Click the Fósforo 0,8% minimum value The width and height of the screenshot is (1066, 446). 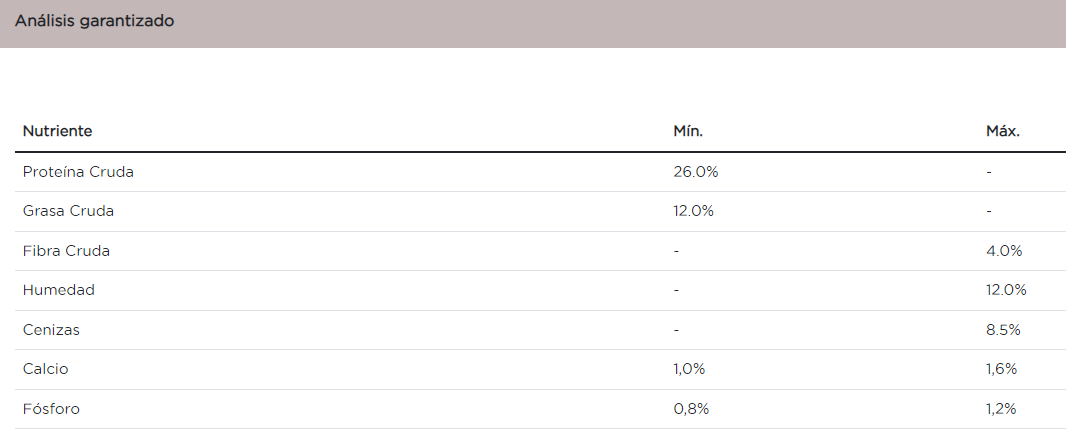[x=691, y=409]
